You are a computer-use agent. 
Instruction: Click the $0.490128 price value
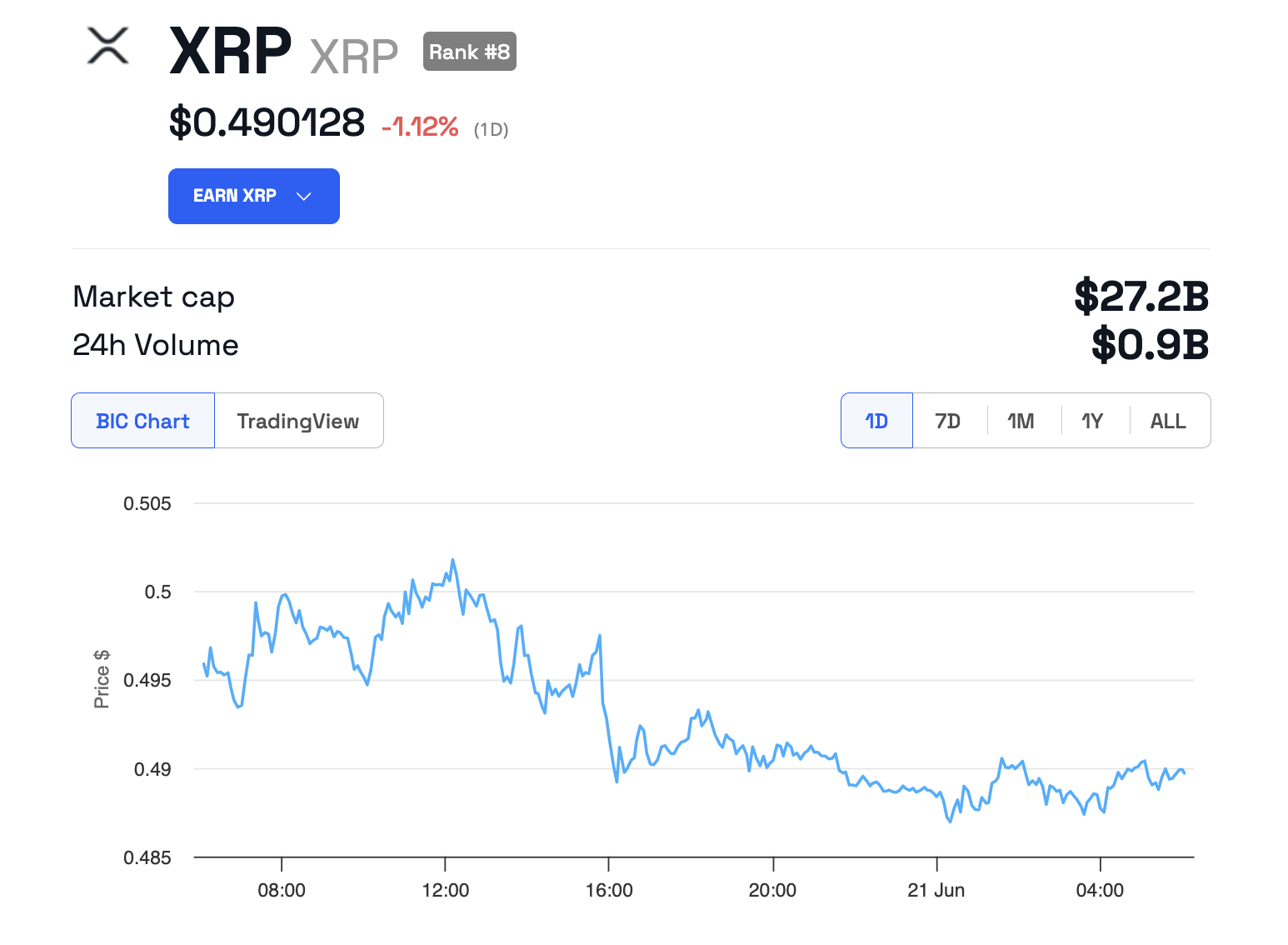(x=267, y=123)
